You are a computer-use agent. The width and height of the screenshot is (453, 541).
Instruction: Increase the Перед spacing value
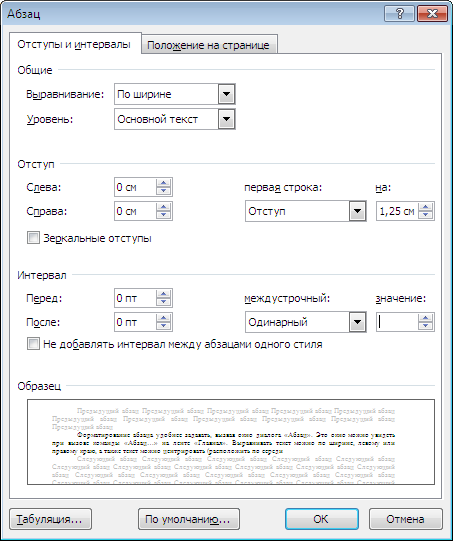coord(164,294)
